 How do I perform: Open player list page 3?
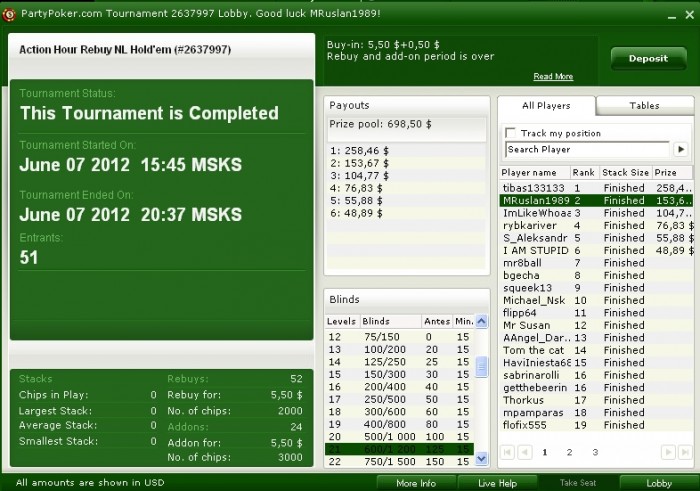pyautogui.click(x=595, y=452)
